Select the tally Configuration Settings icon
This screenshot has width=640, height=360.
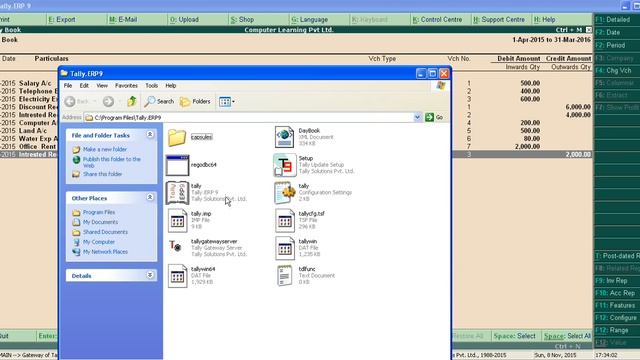[x=285, y=193]
